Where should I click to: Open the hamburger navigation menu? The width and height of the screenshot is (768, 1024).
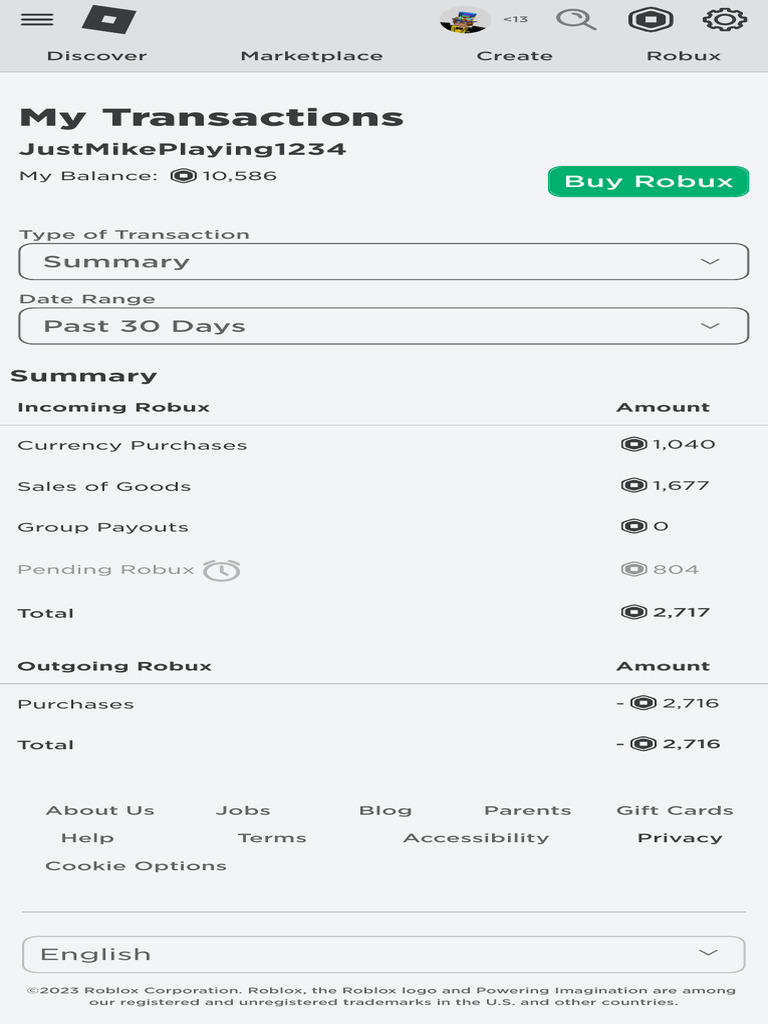[x=37, y=19]
